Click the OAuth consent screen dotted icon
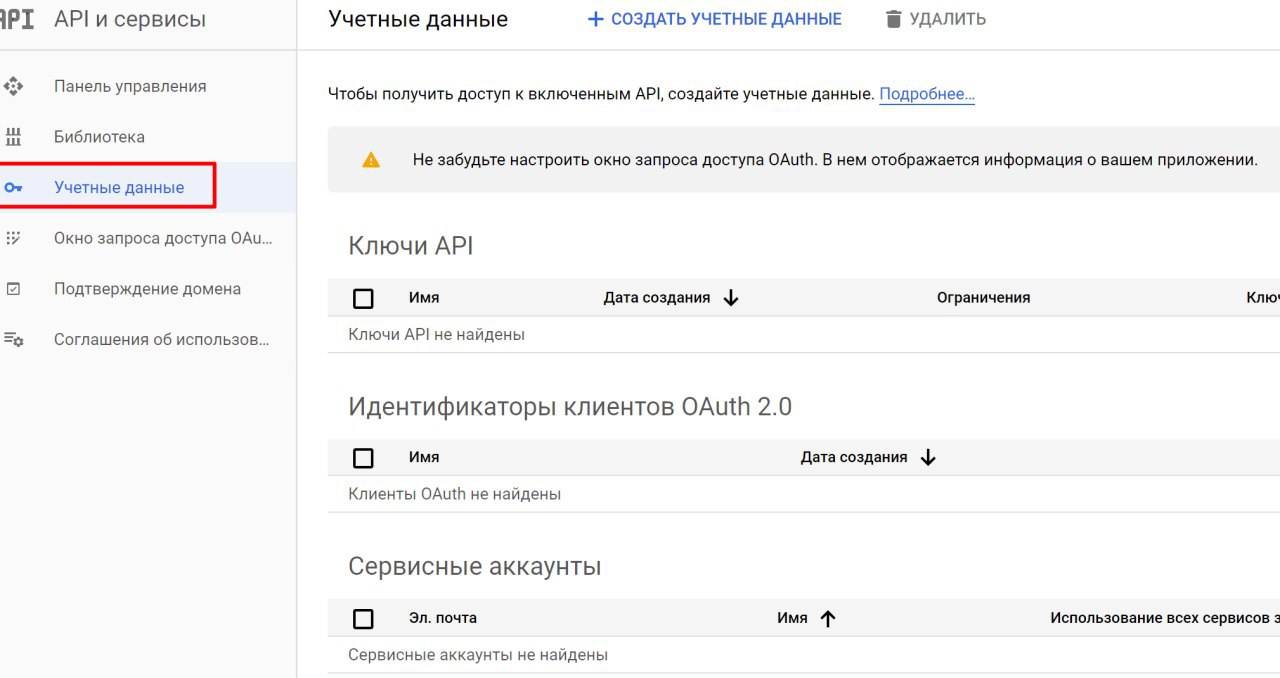The width and height of the screenshot is (1280, 678). [x=13, y=238]
